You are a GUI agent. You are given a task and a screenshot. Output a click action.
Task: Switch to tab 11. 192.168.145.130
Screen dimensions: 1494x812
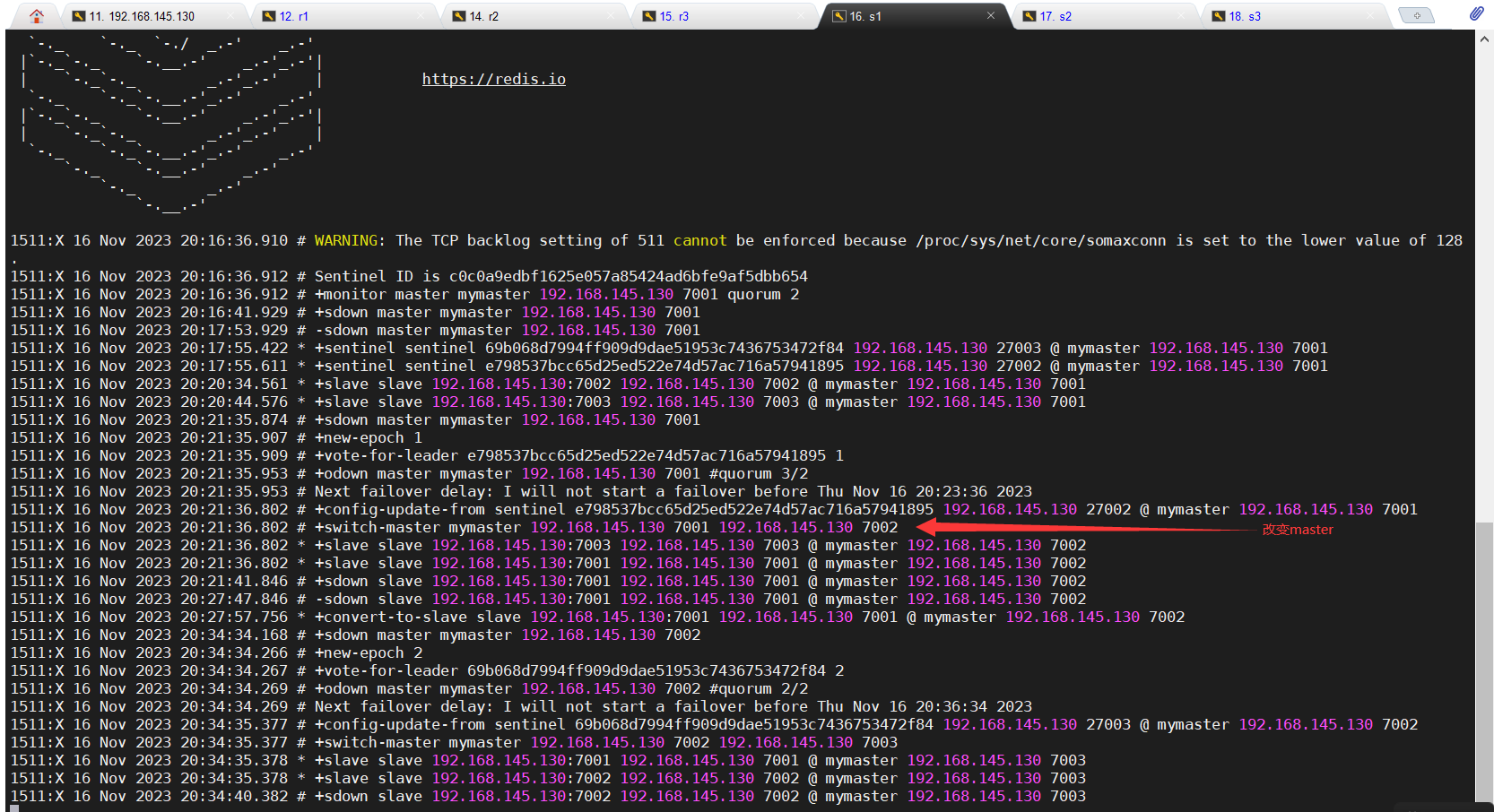coord(153,16)
